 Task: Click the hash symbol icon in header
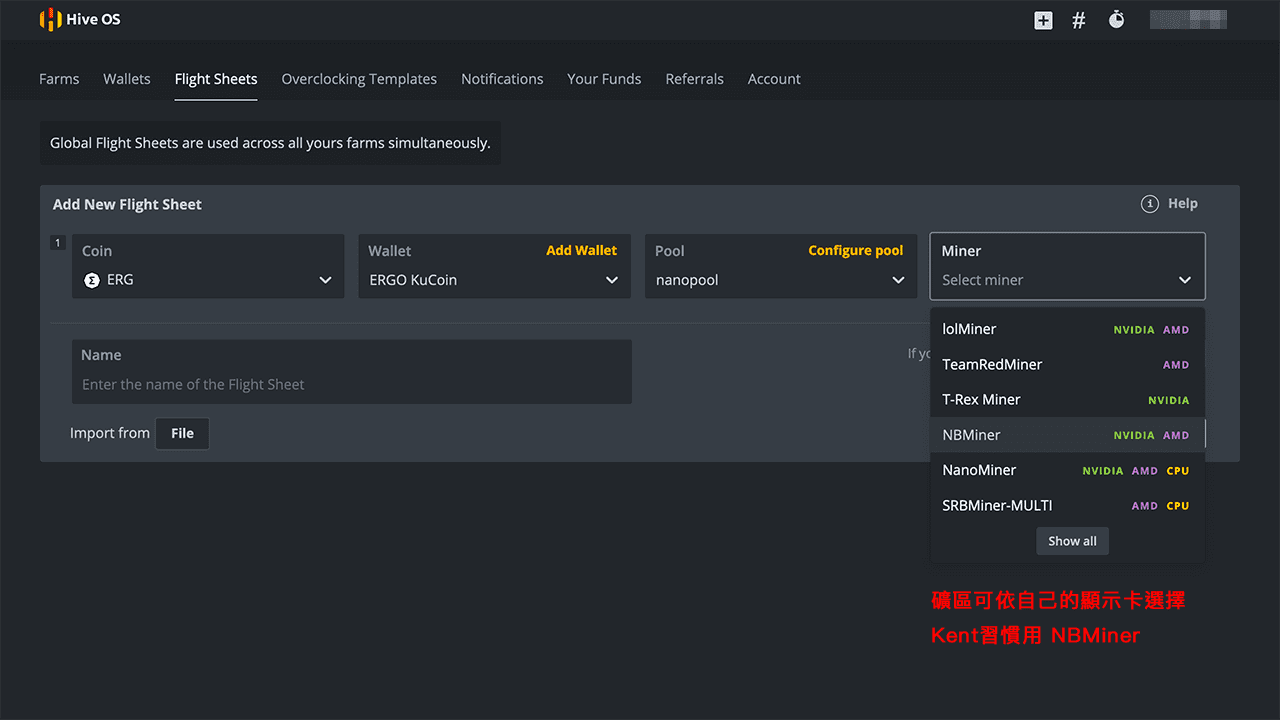(x=1079, y=20)
